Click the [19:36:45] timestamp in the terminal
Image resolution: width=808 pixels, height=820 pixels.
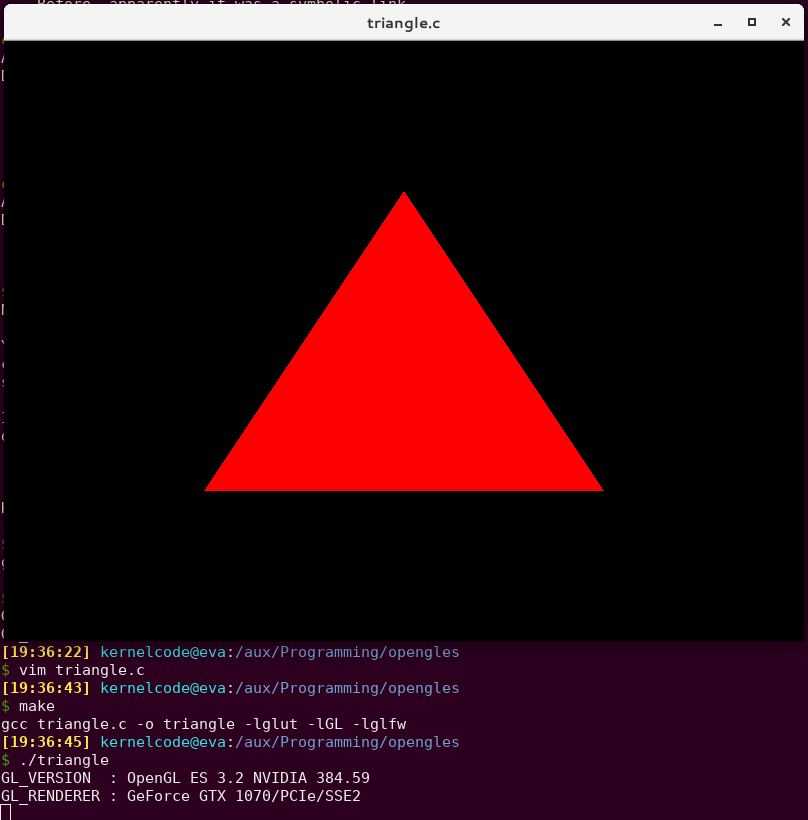pos(46,742)
